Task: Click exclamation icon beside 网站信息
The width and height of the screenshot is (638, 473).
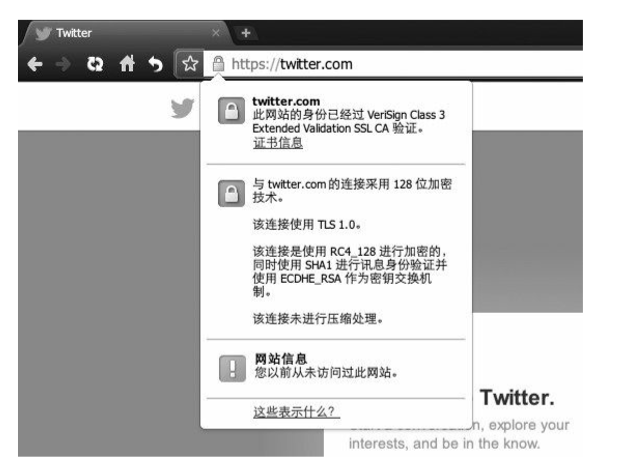Action: pyautogui.click(x=232, y=368)
